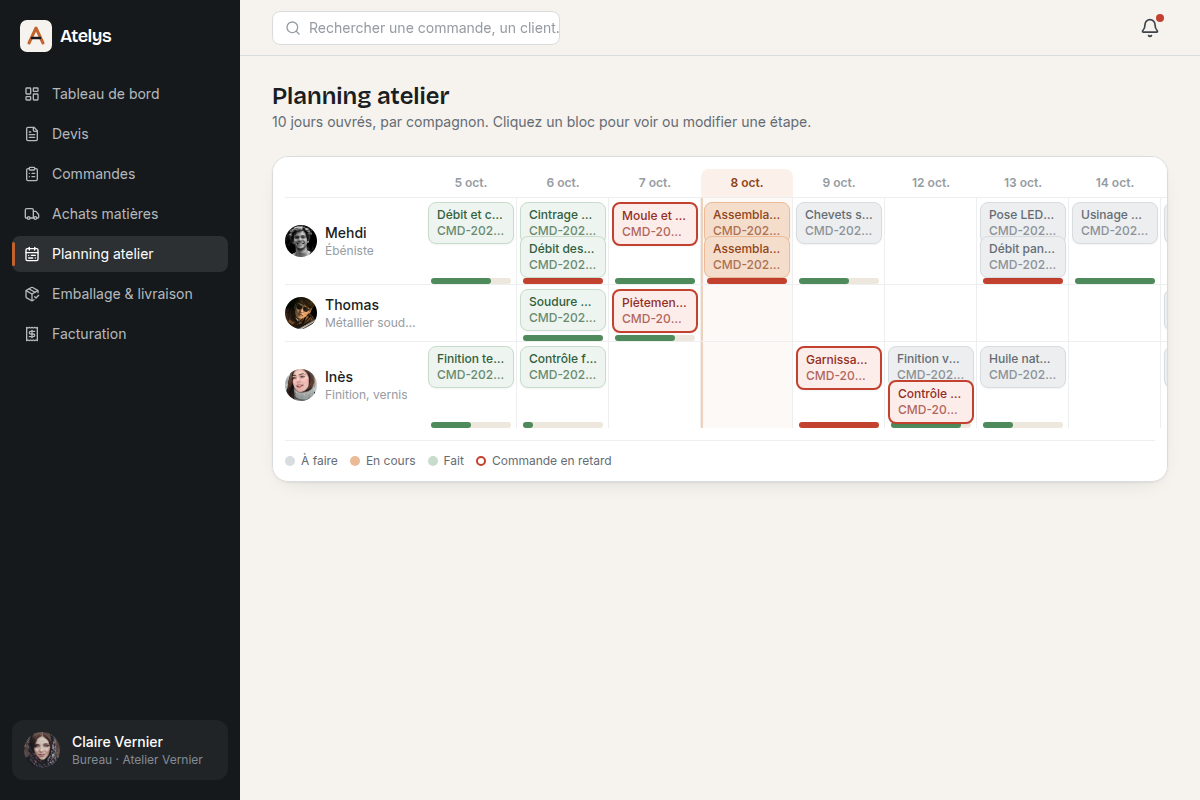Click the "Fait" legend dot
The width and height of the screenshot is (1200, 800).
coord(433,461)
